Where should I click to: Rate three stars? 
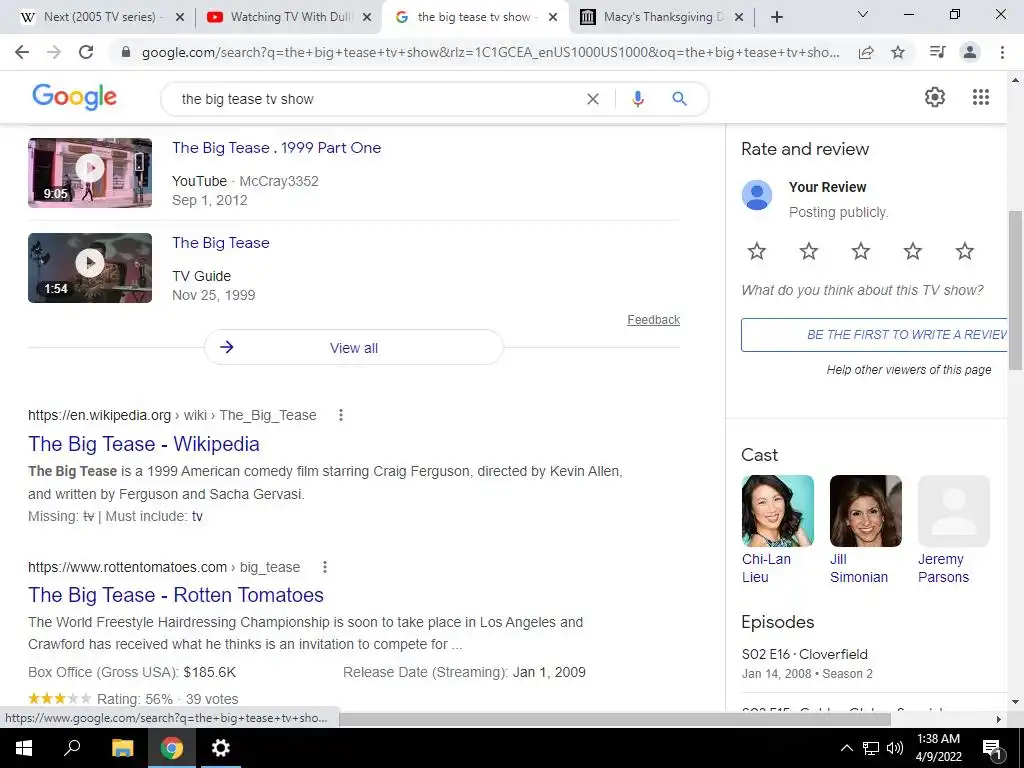coord(861,251)
